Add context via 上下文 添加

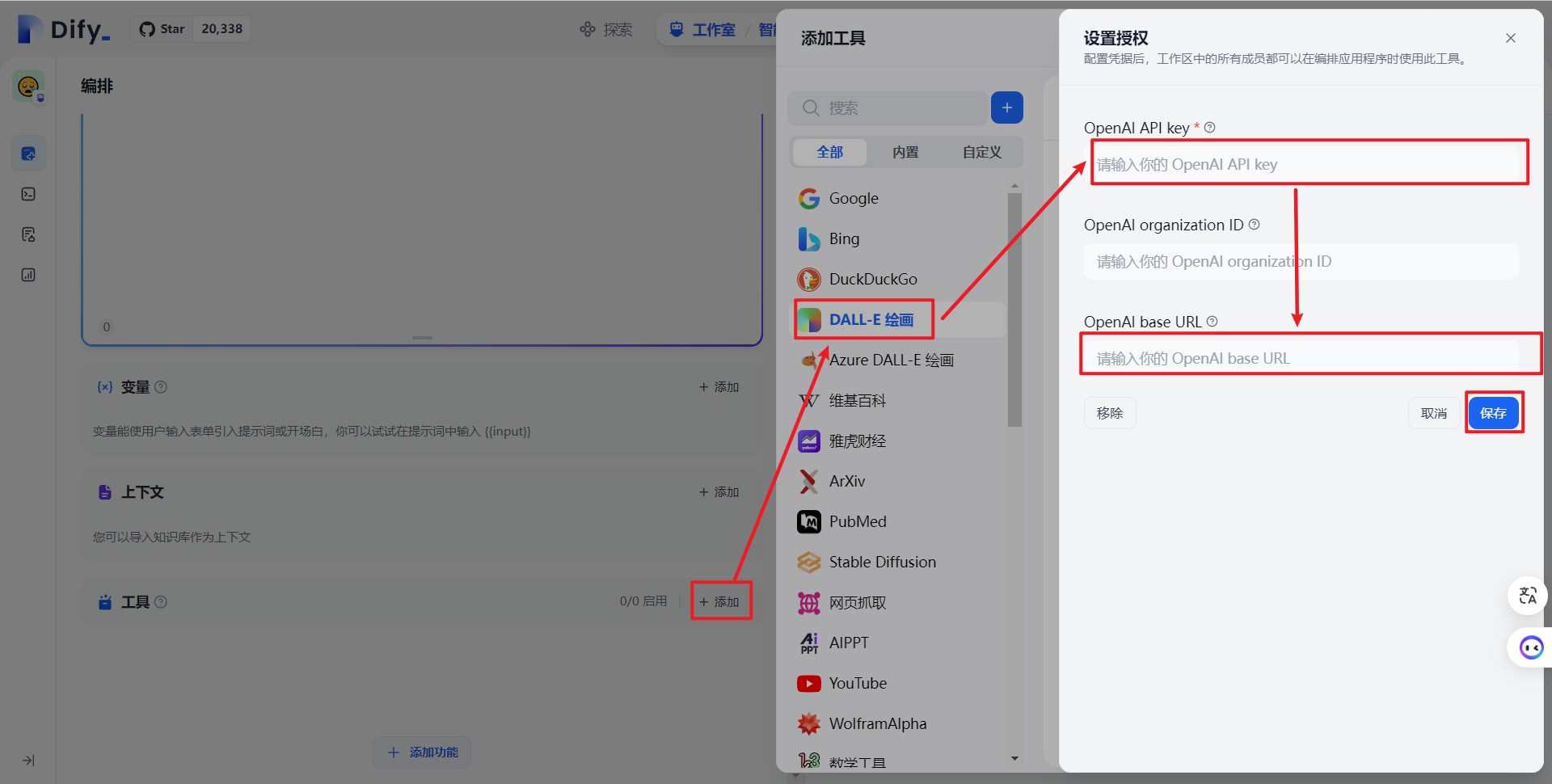[719, 492]
